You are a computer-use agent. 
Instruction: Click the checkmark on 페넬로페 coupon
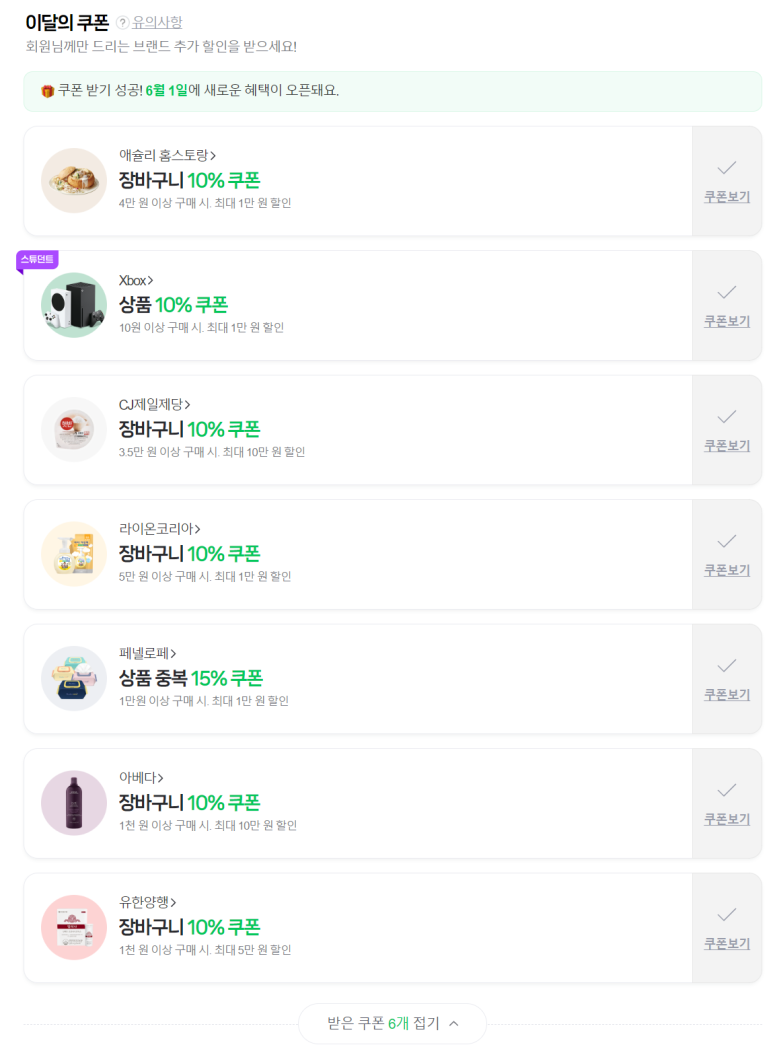pyautogui.click(x=727, y=665)
